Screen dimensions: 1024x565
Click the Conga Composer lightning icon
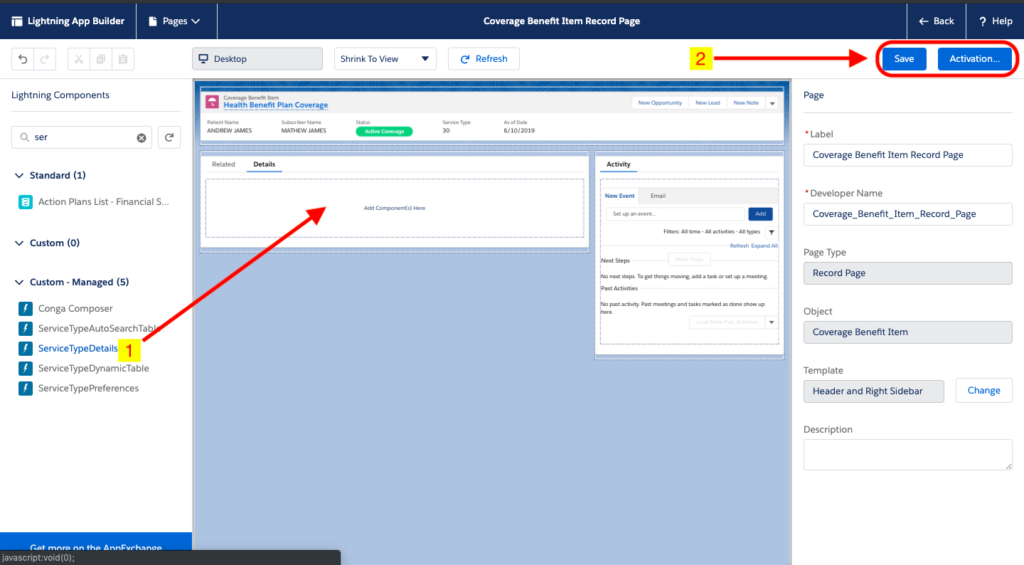[25, 308]
